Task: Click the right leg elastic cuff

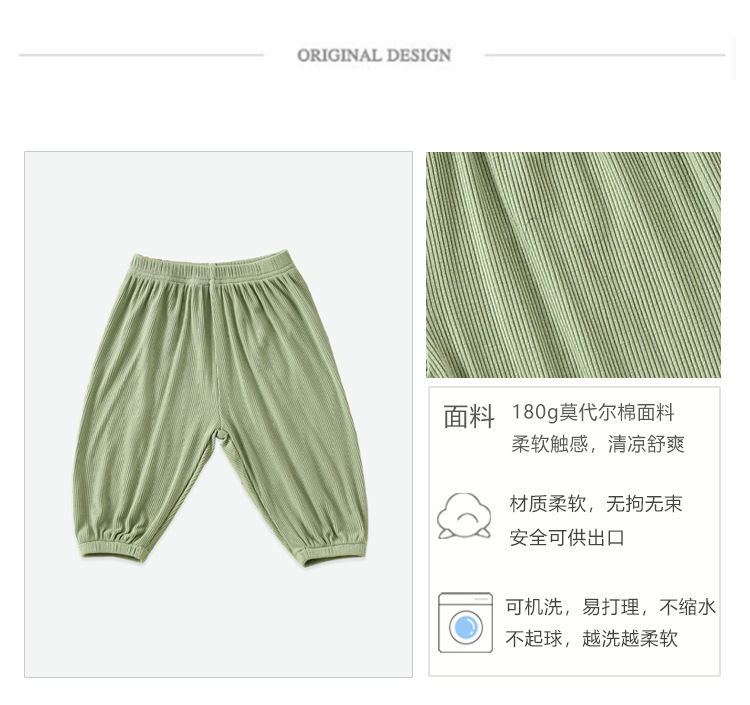Action: click(334, 554)
